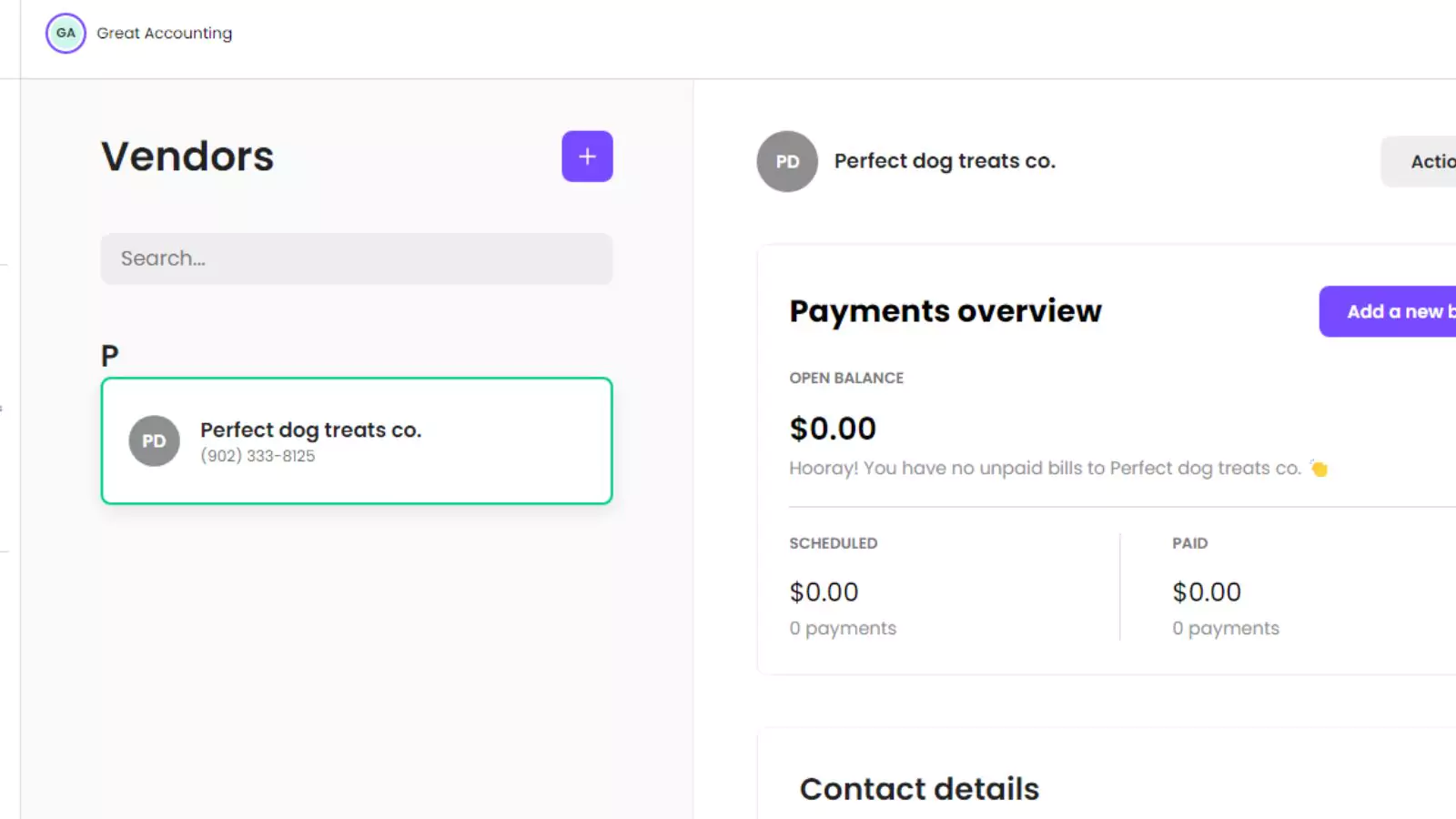Focus the vendor Search field
This screenshot has width=1456, height=819.
tap(357, 258)
